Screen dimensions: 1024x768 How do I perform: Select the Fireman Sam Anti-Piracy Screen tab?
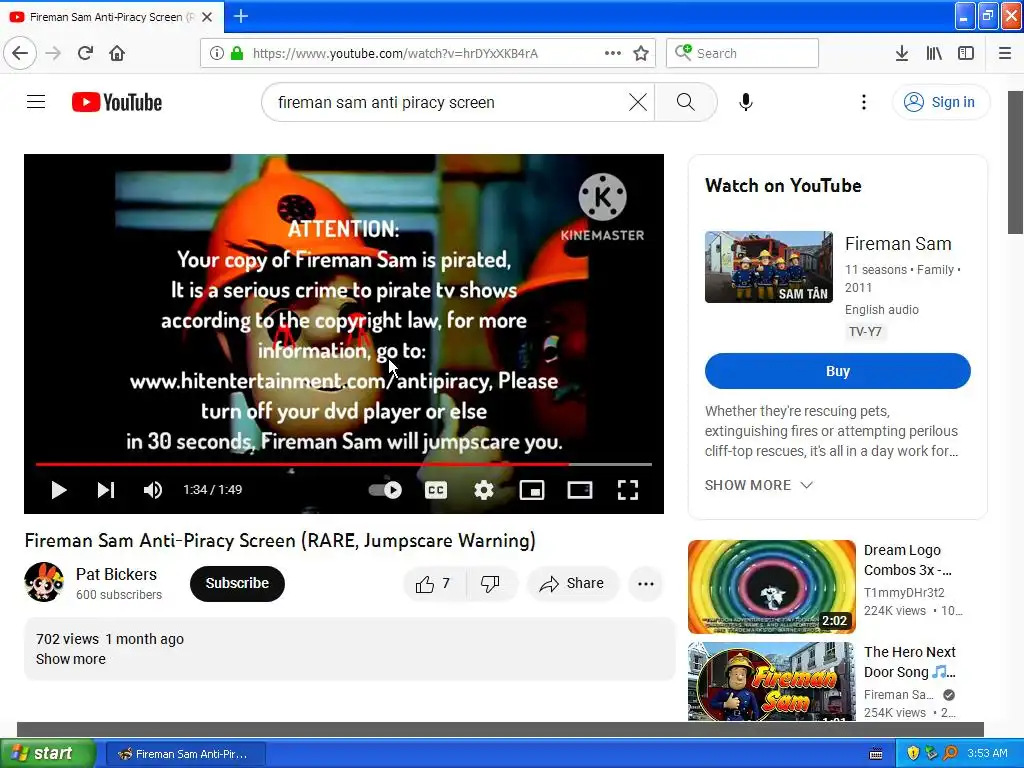pyautogui.click(x=112, y=17)
